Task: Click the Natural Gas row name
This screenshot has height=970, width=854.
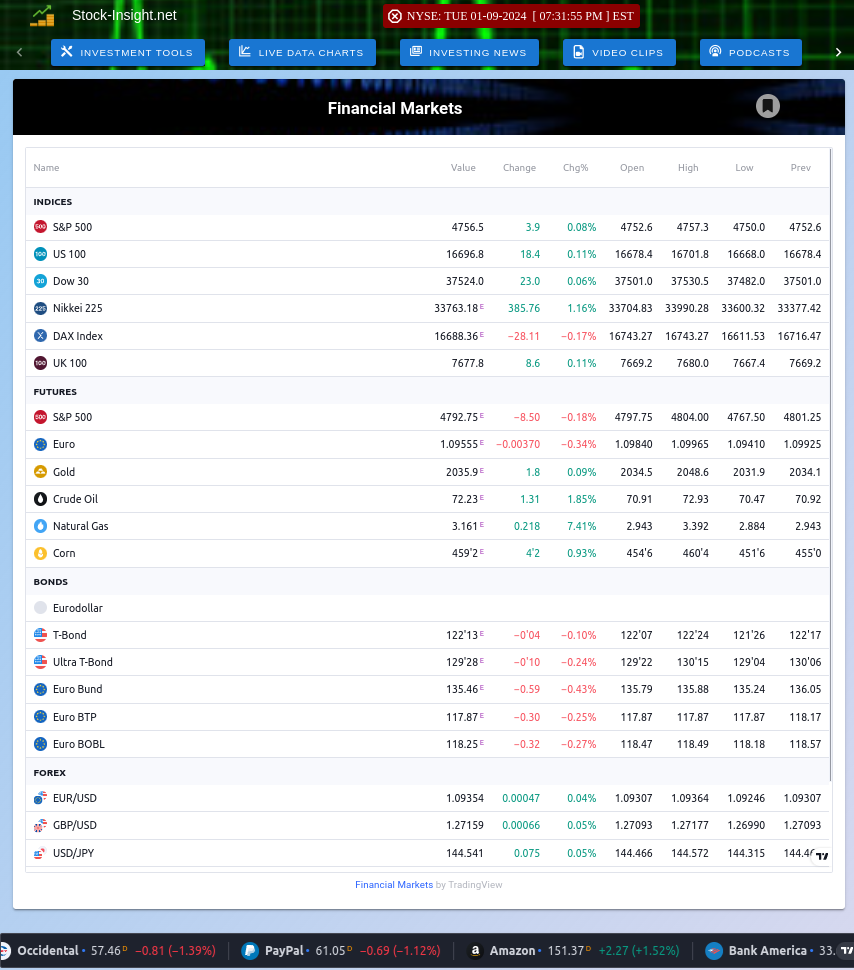Action: 80,526
